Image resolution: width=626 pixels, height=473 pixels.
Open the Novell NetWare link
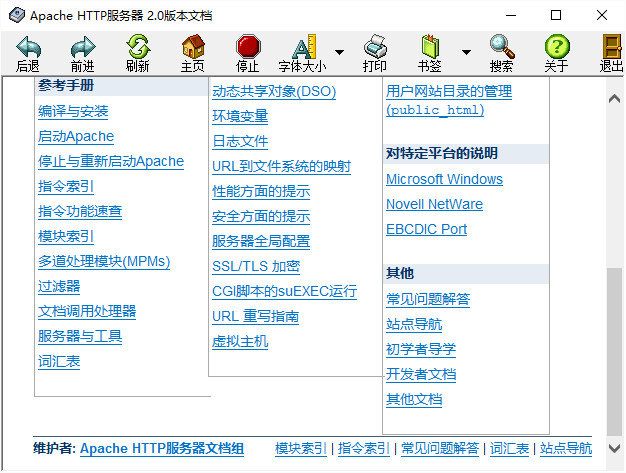(x=434, y=204)
